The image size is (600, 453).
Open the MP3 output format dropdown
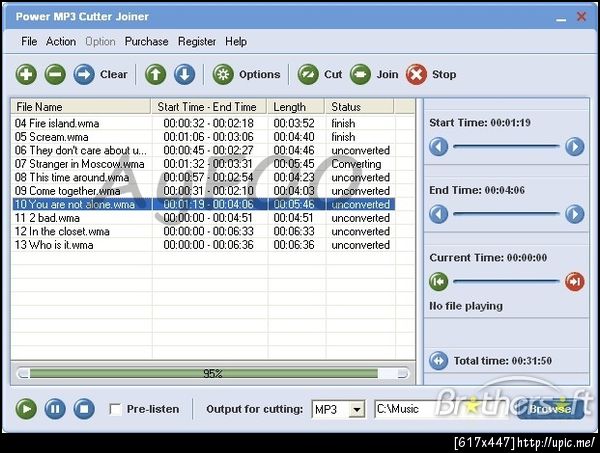click(357, 410)
